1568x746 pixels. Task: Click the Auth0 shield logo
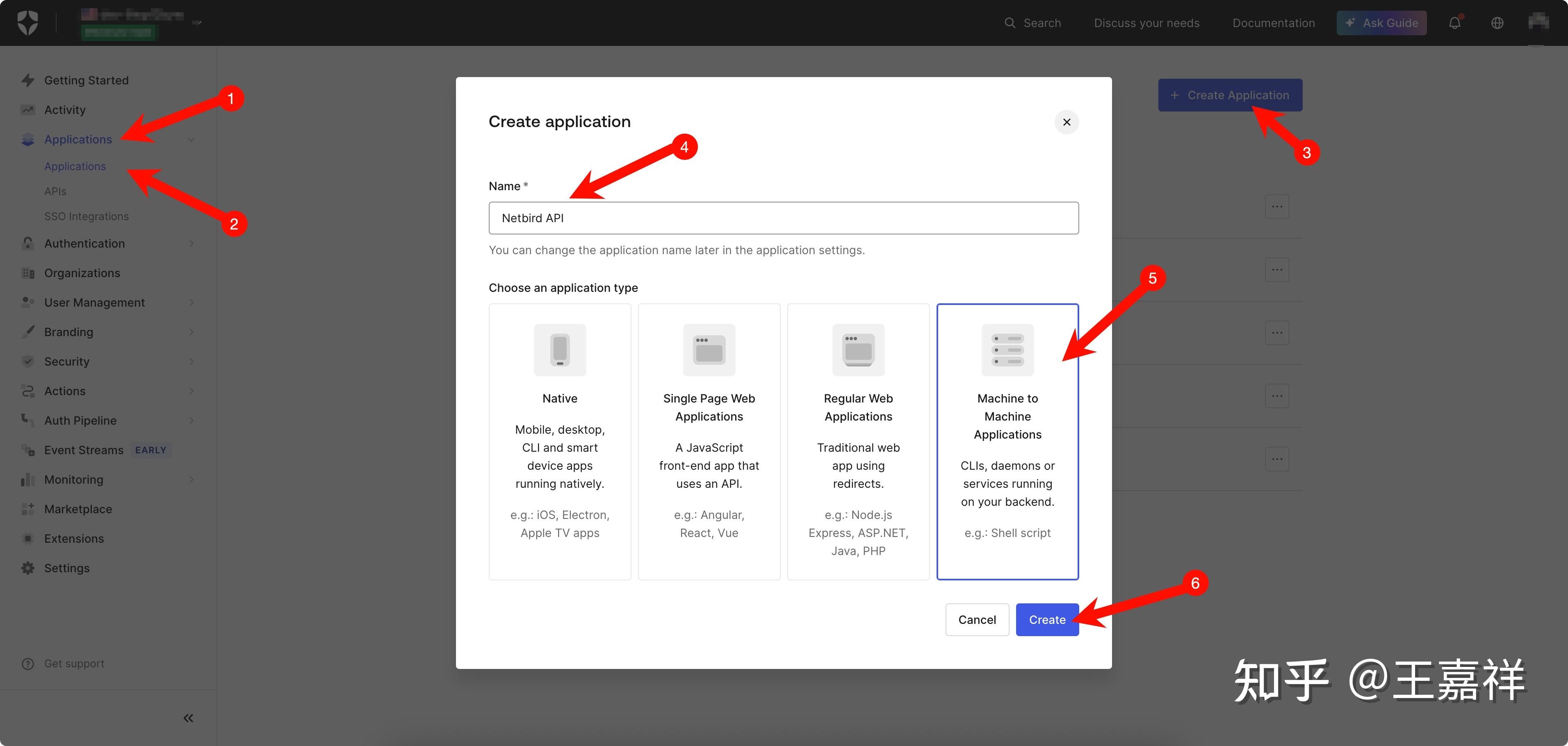coord(27,23)
